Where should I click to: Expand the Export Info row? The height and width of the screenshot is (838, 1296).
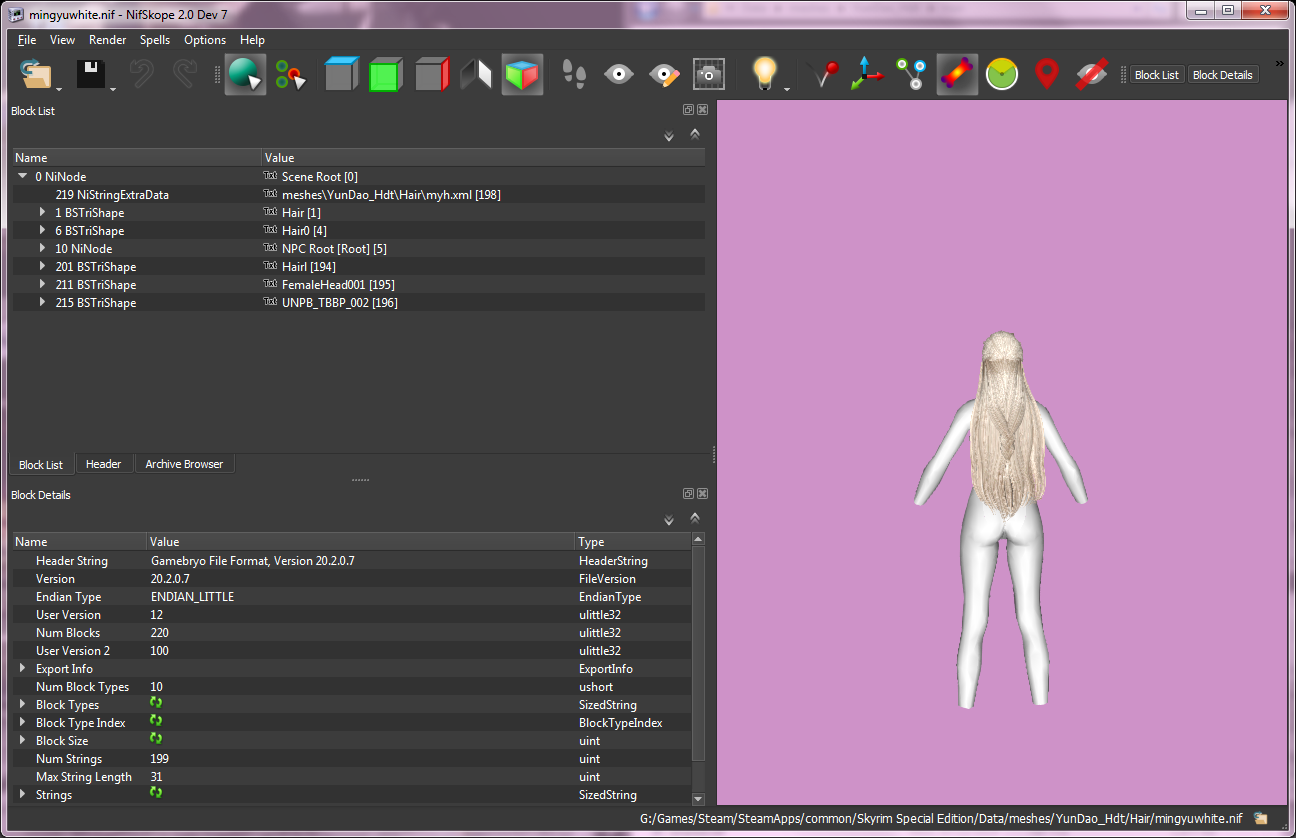[x=23, y=668]
